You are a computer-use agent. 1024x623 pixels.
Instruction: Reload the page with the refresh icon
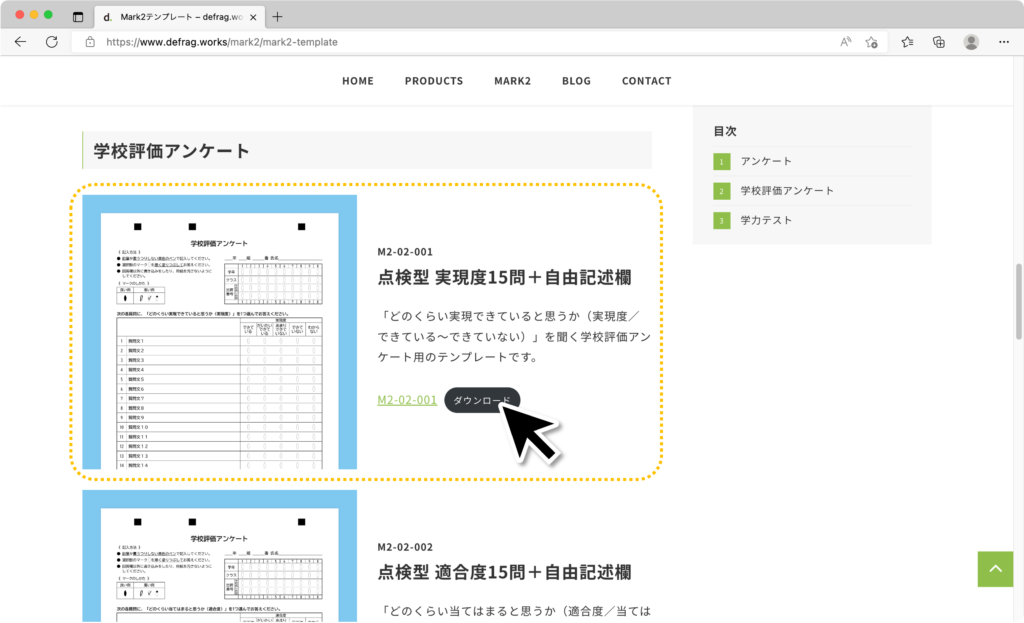(x=52, y=42)
